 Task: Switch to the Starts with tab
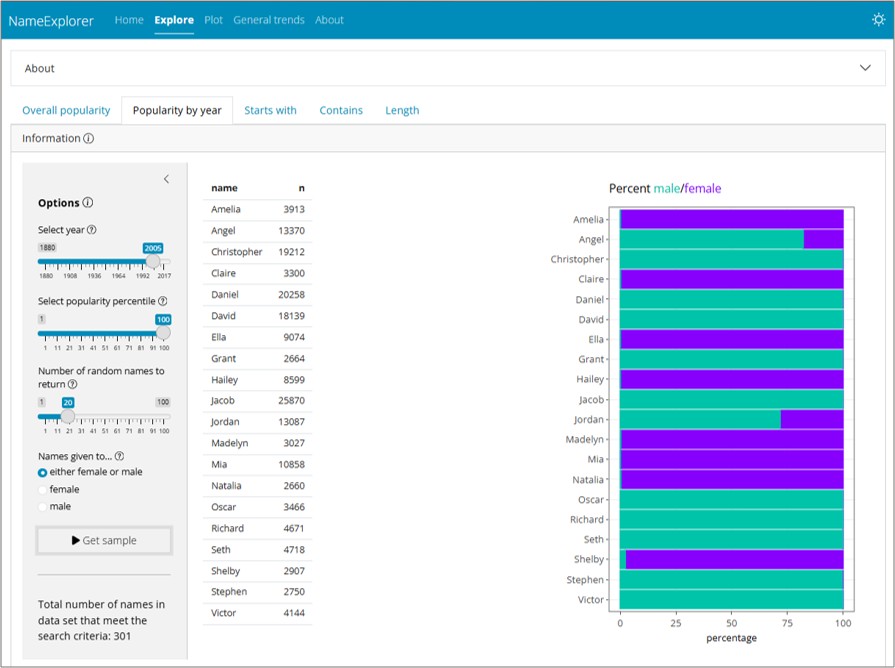[x=271, y=110]
